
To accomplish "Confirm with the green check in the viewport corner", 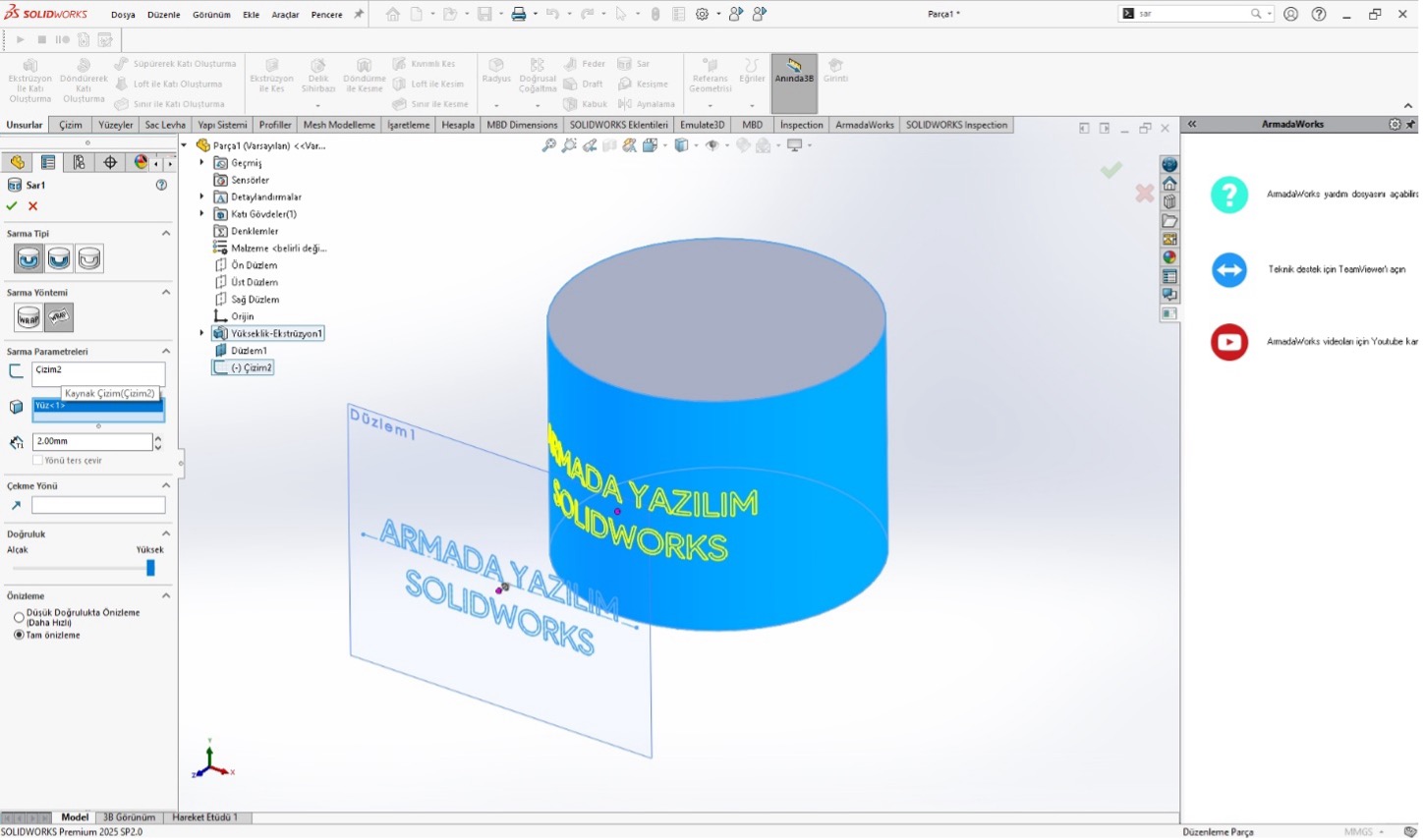I will 1111,170.
